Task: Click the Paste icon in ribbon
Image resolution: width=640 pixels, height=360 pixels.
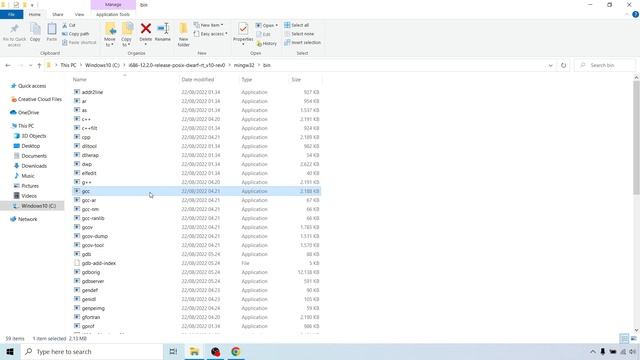Action: pyautogui.click(x=52, y=29)
